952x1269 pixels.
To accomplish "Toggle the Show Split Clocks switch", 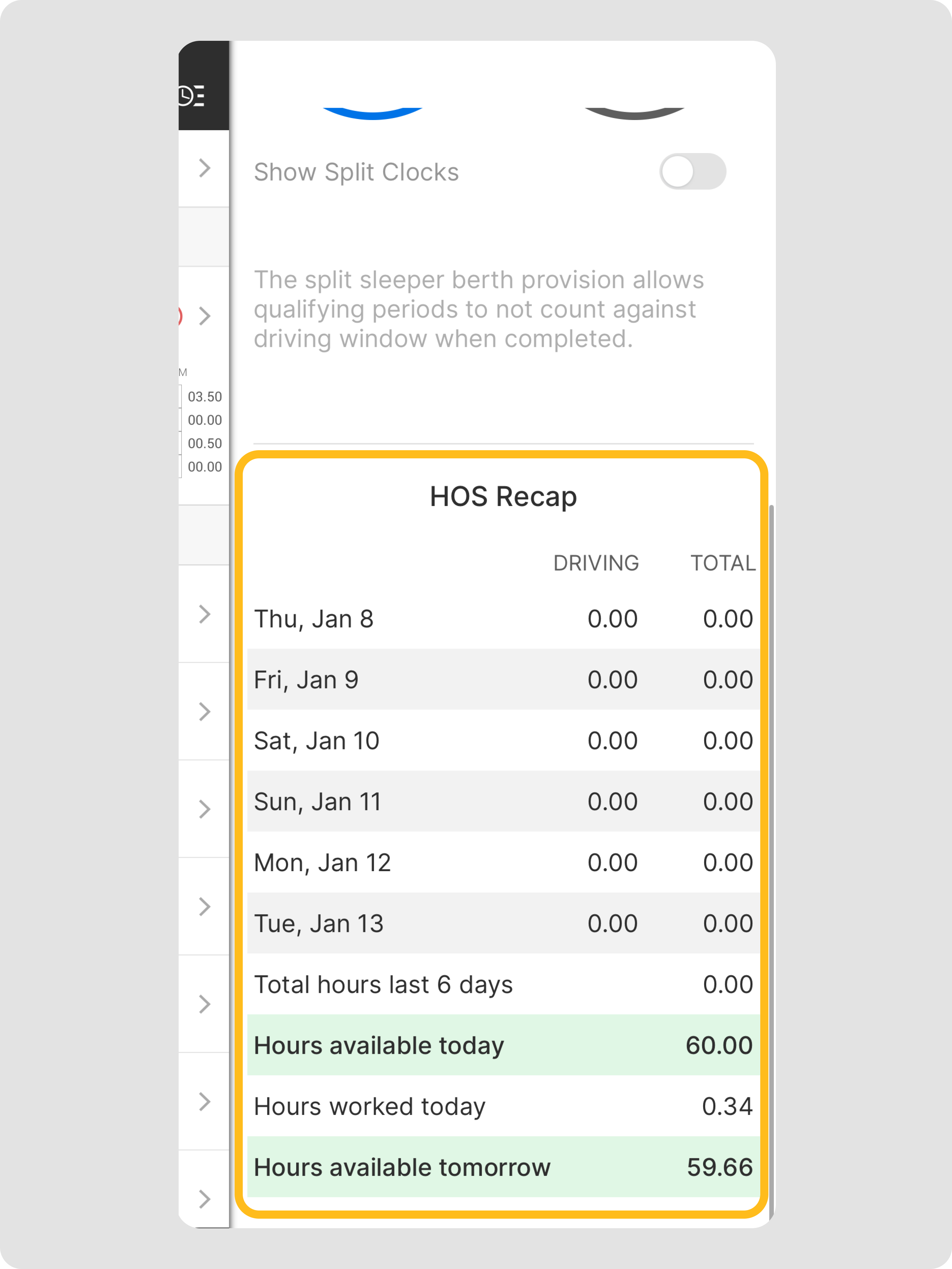I will 692,171.
